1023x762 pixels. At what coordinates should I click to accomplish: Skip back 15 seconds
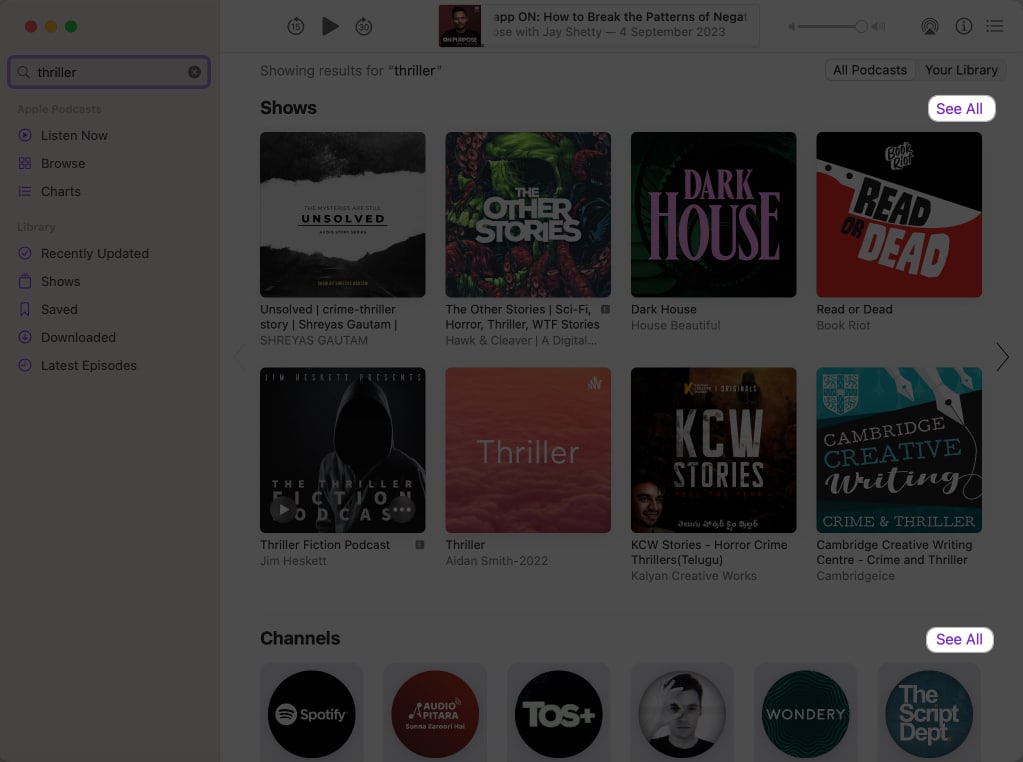tap(296, 27)
